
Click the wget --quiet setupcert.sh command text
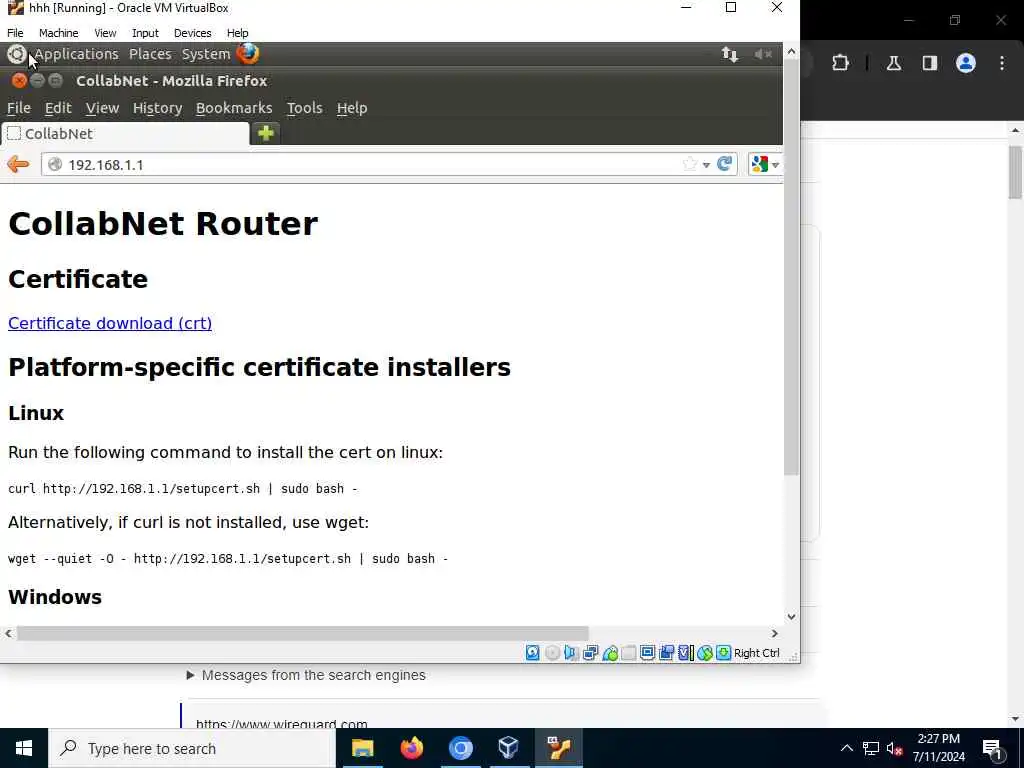[x=228, y=558]
